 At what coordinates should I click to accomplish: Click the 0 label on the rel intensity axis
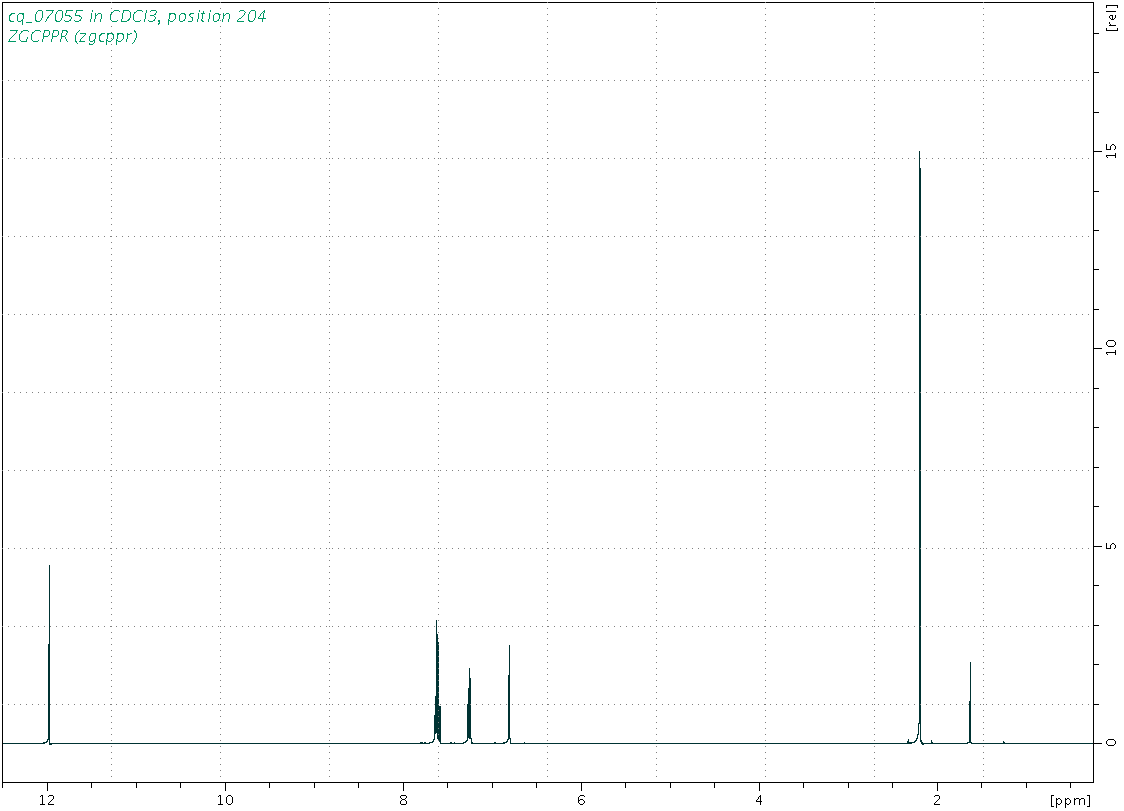[x=1111, y=743]
